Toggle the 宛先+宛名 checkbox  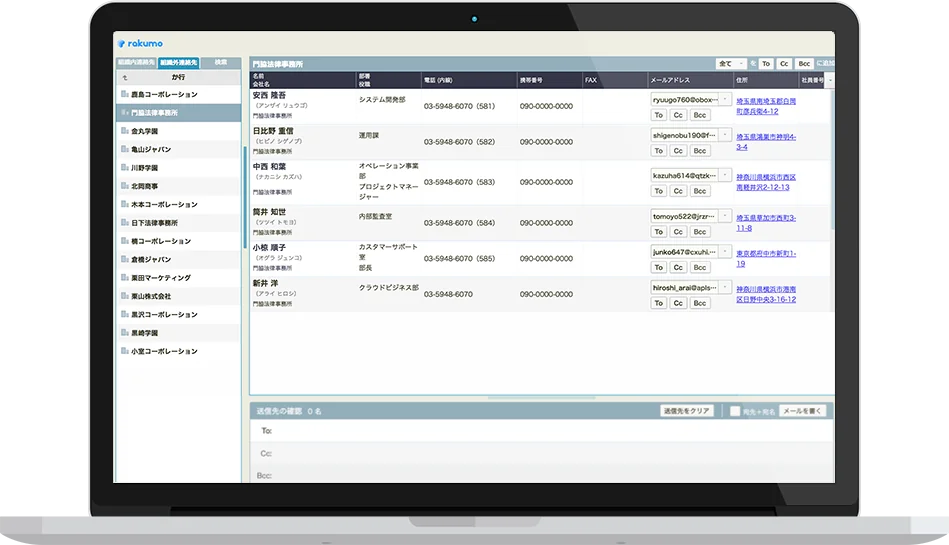(735, 411)
